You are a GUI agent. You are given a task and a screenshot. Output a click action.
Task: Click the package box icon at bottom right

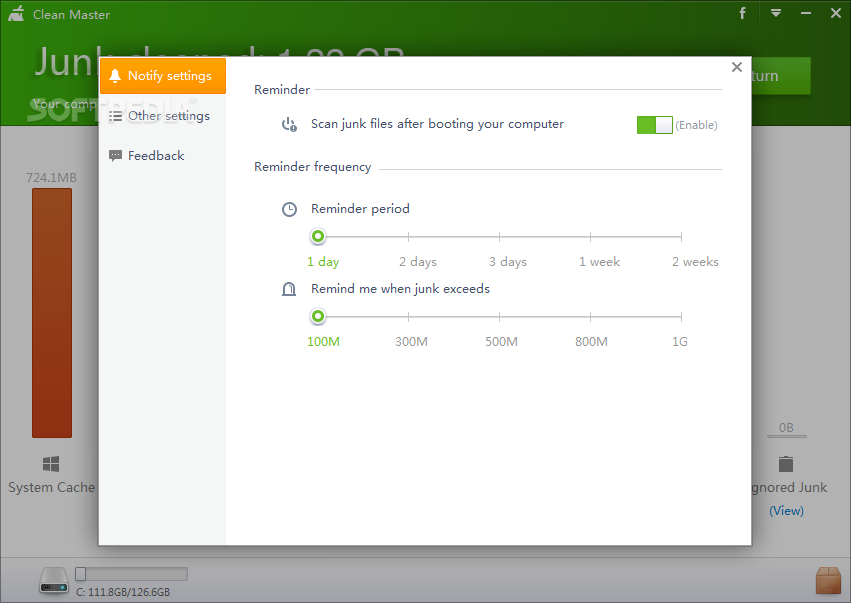[x=828, y=580]
